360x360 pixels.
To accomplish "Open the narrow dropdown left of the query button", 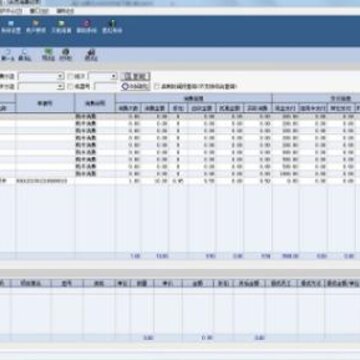I will 103,76.
